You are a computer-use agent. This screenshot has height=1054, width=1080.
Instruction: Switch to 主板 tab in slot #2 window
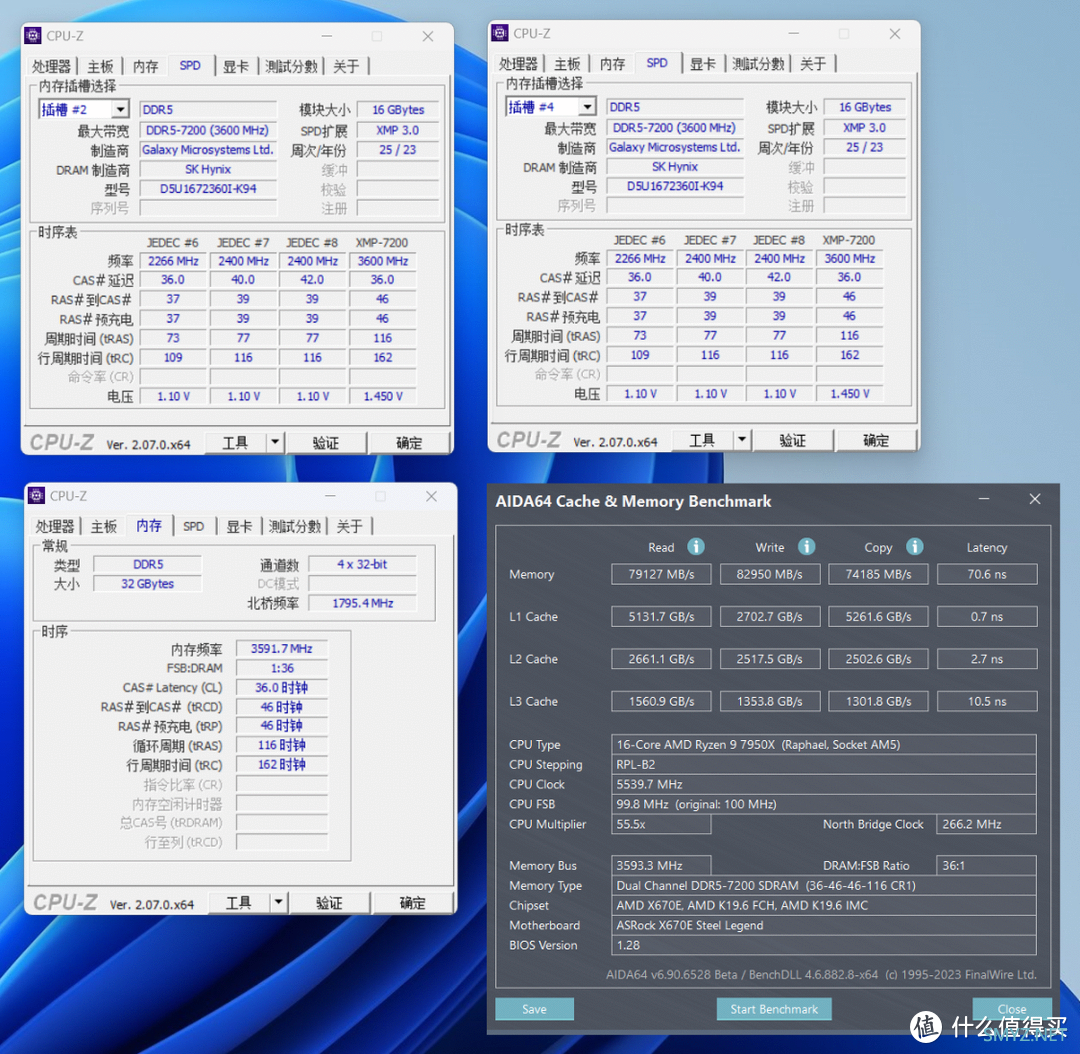[101, 67]
